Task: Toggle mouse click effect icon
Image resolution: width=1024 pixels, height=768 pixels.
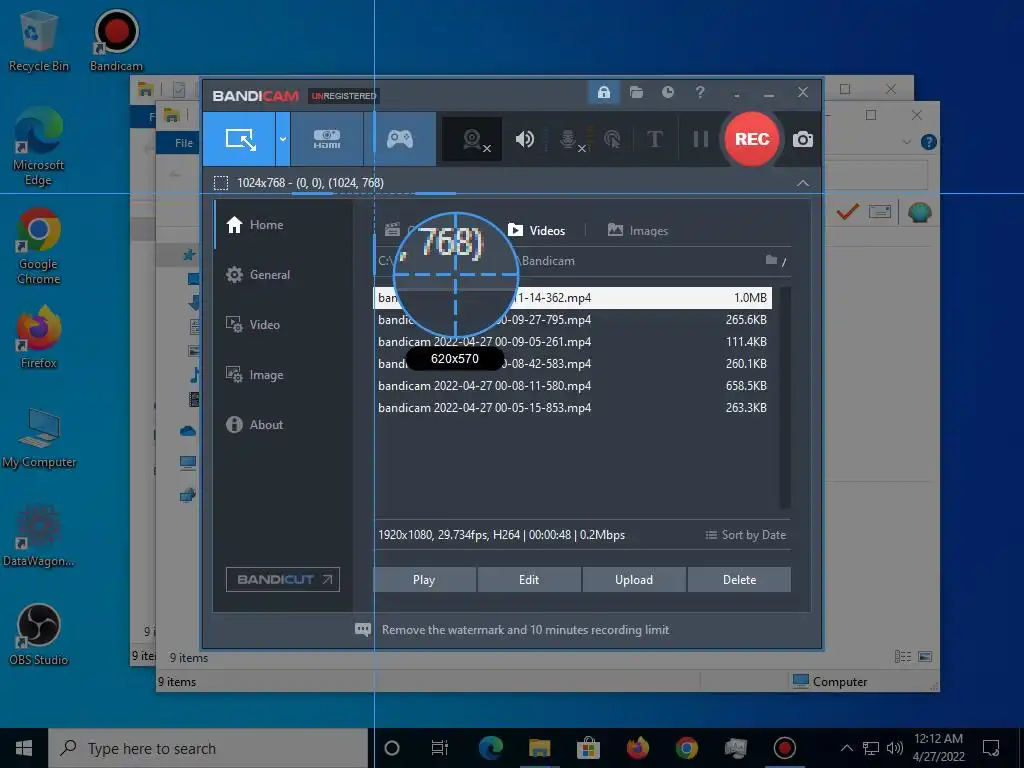Action: pos(612,139)
